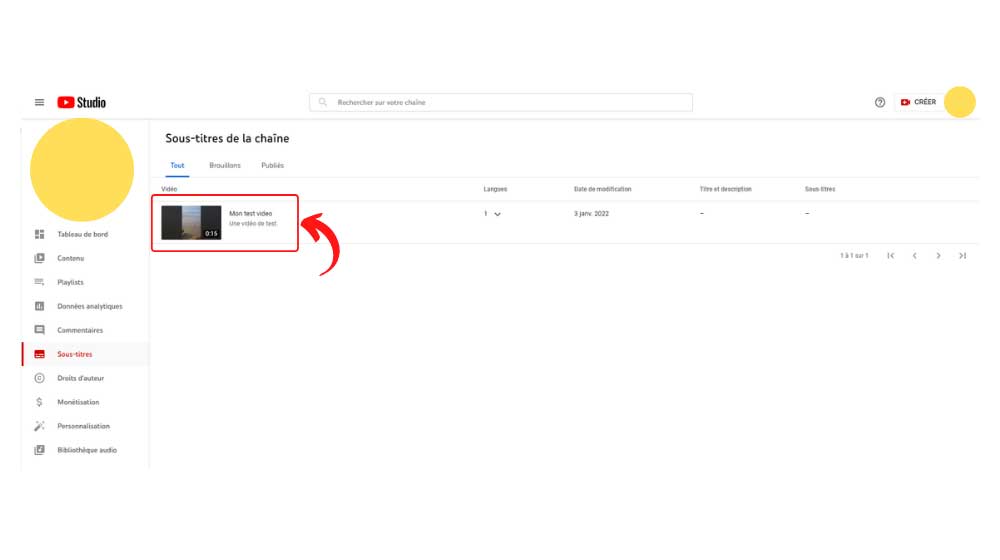Focus the Rechercher sur votre chaîne field
The height and width of the screenshot is (560, 1000).
pos(501,102)
